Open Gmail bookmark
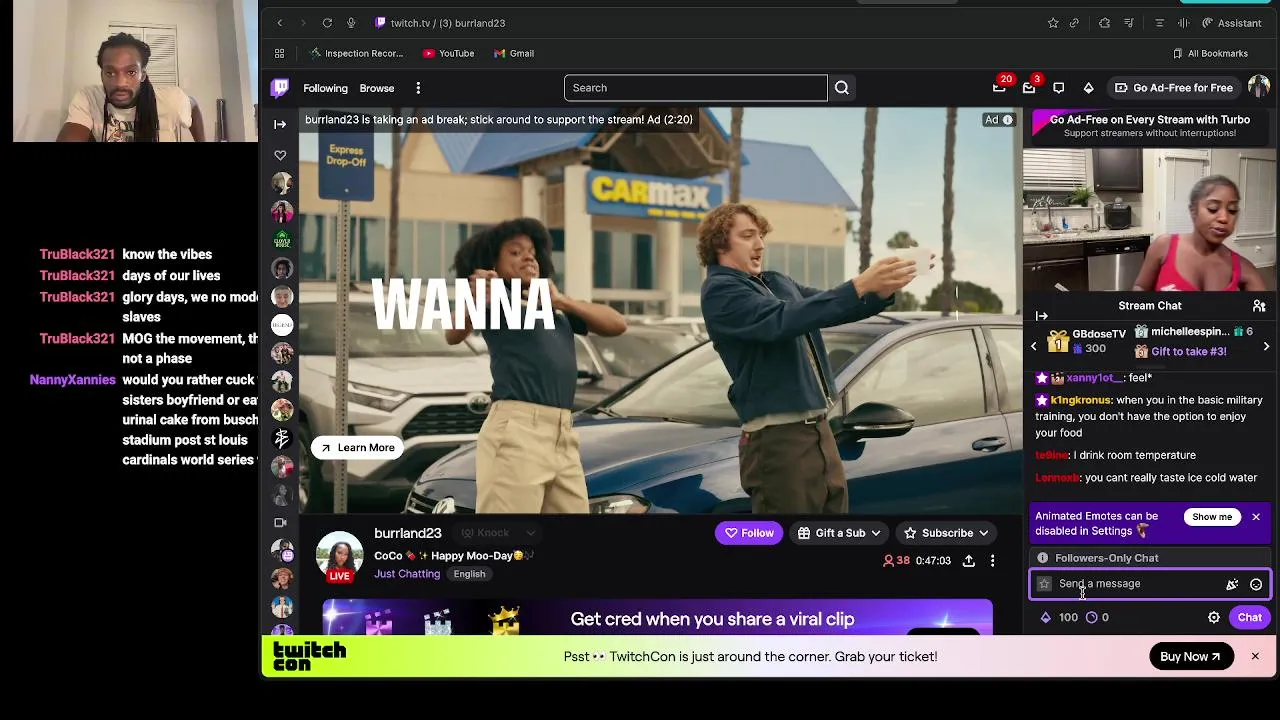 [514, 53]
